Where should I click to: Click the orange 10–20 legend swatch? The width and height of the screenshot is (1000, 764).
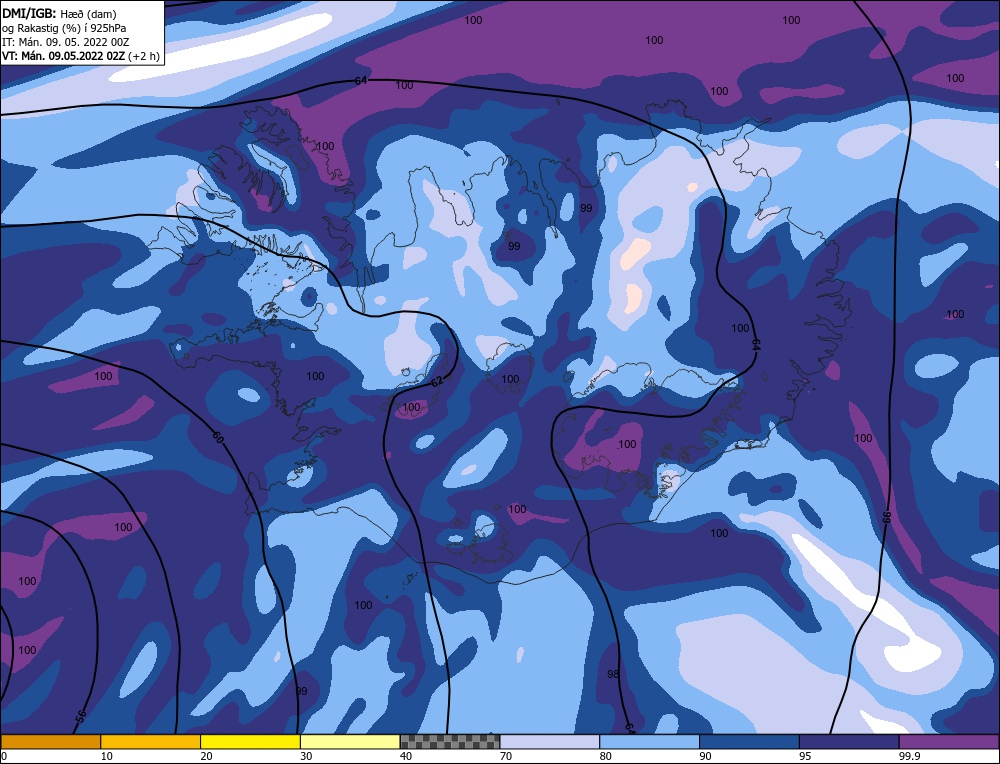pos(151,741)
